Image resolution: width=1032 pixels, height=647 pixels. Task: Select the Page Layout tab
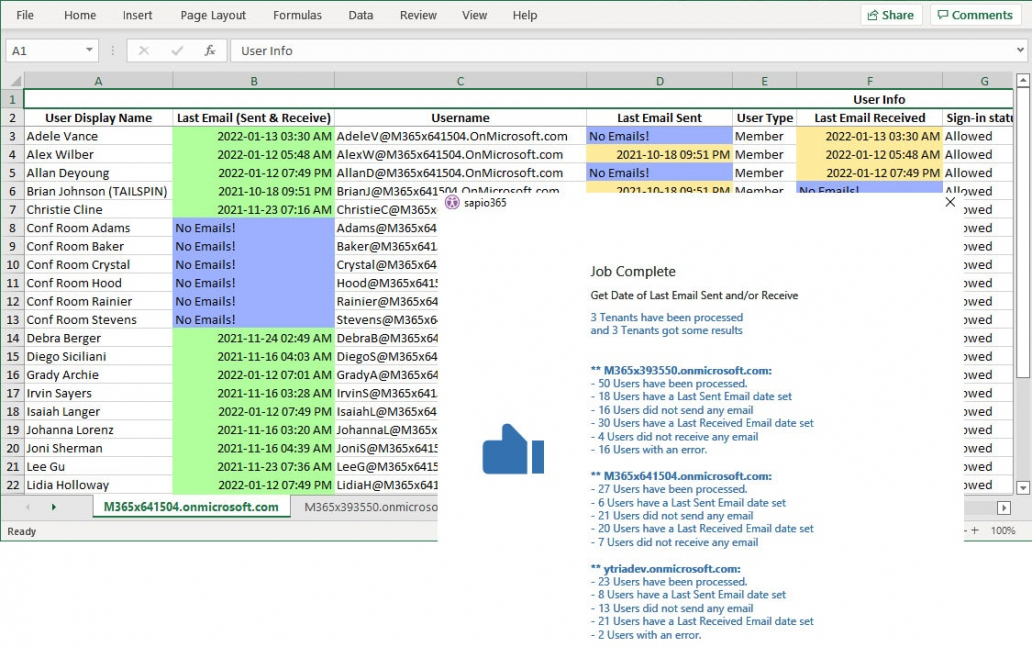coord(213,15)
